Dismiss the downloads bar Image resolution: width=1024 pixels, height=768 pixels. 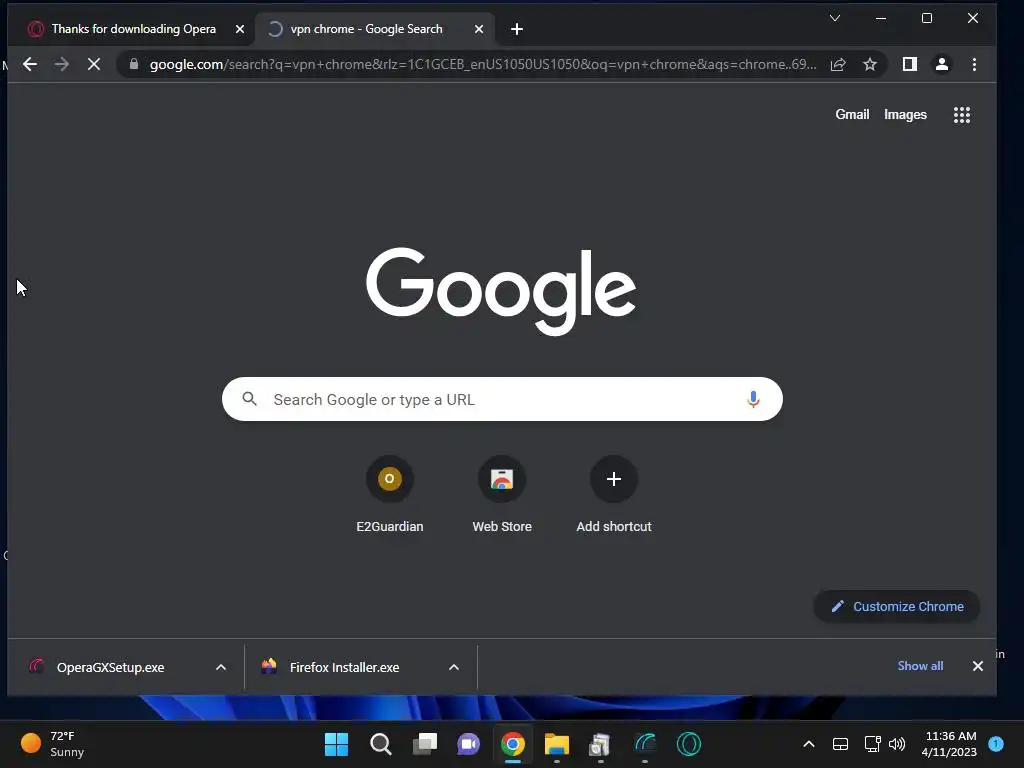[x=978, y=666]
